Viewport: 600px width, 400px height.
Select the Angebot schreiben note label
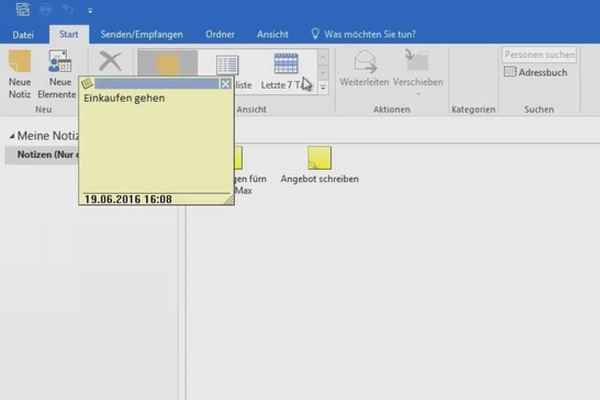coord(320,179)
